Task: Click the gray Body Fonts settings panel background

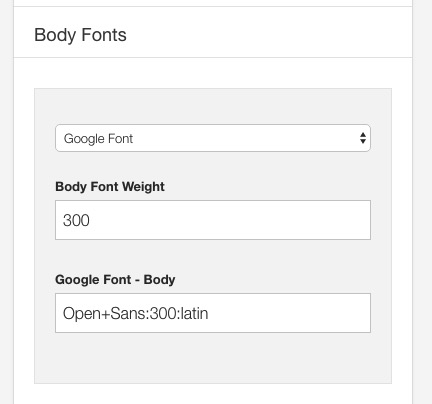Action: tap(213, 358)
